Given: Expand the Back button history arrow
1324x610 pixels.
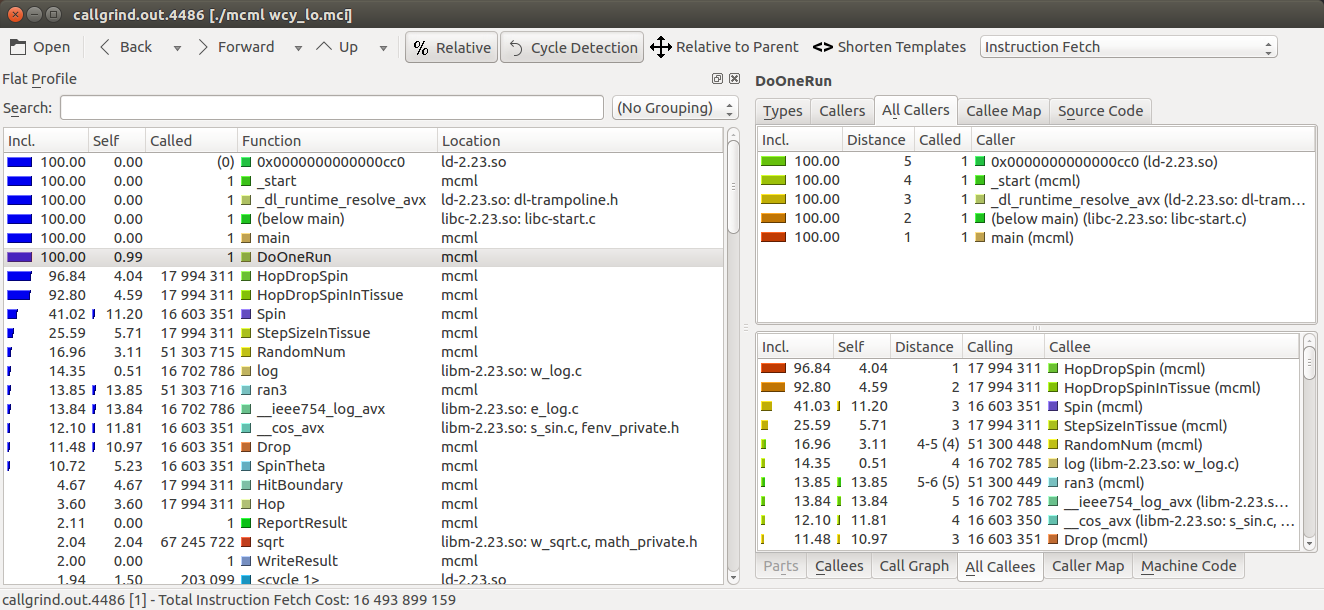Looking at the screenshot, I should [176, 47].
